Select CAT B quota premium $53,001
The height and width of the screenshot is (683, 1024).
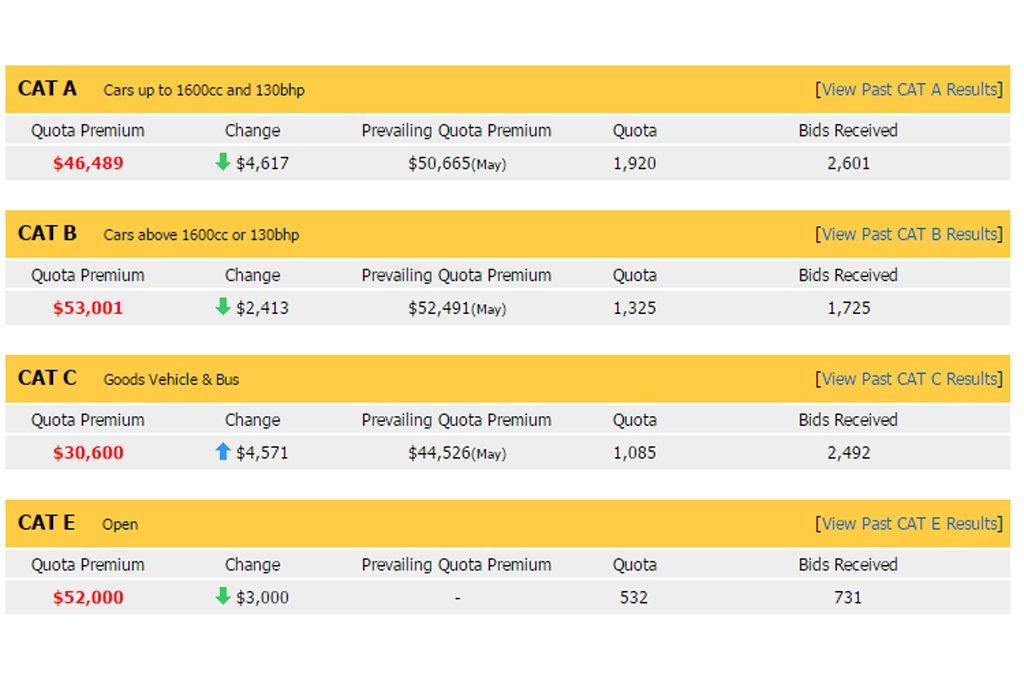click(x=88, y=308)
